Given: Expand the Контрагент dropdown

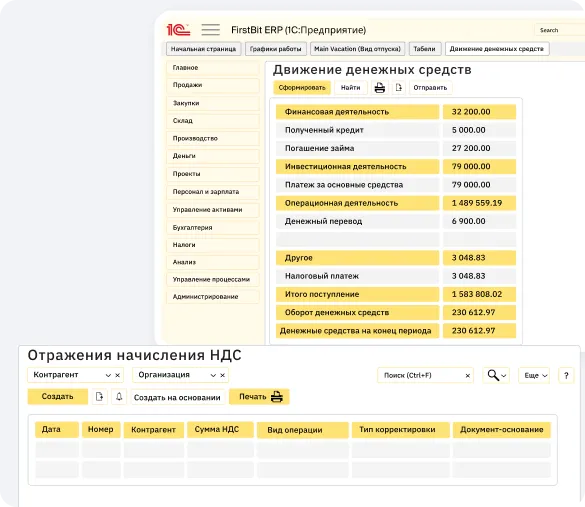Looking at the screenshot, I should (x=108, y=375).
